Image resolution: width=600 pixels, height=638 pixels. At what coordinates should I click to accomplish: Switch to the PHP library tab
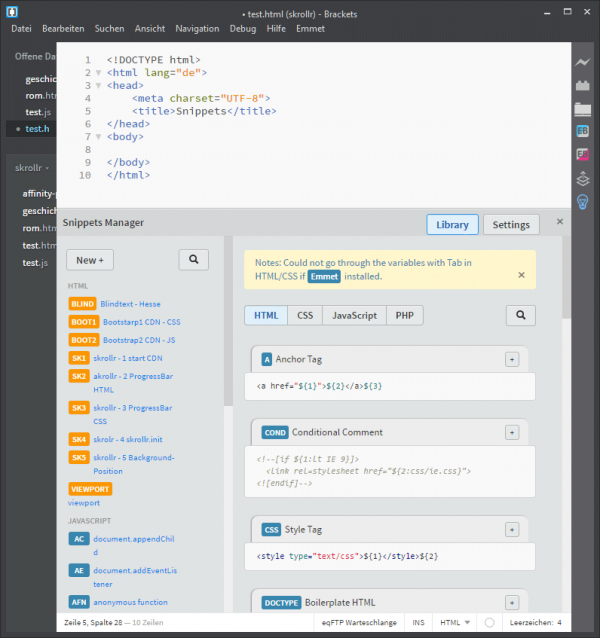(x=405, y=316)
